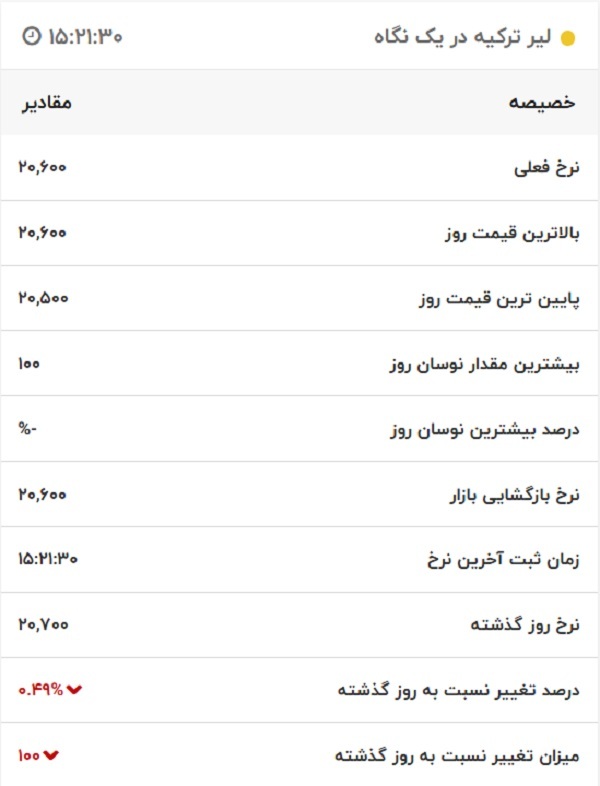Click the خصیصه column header
The width and height of the screenshot is (600, 786).
tap(543, 103)
